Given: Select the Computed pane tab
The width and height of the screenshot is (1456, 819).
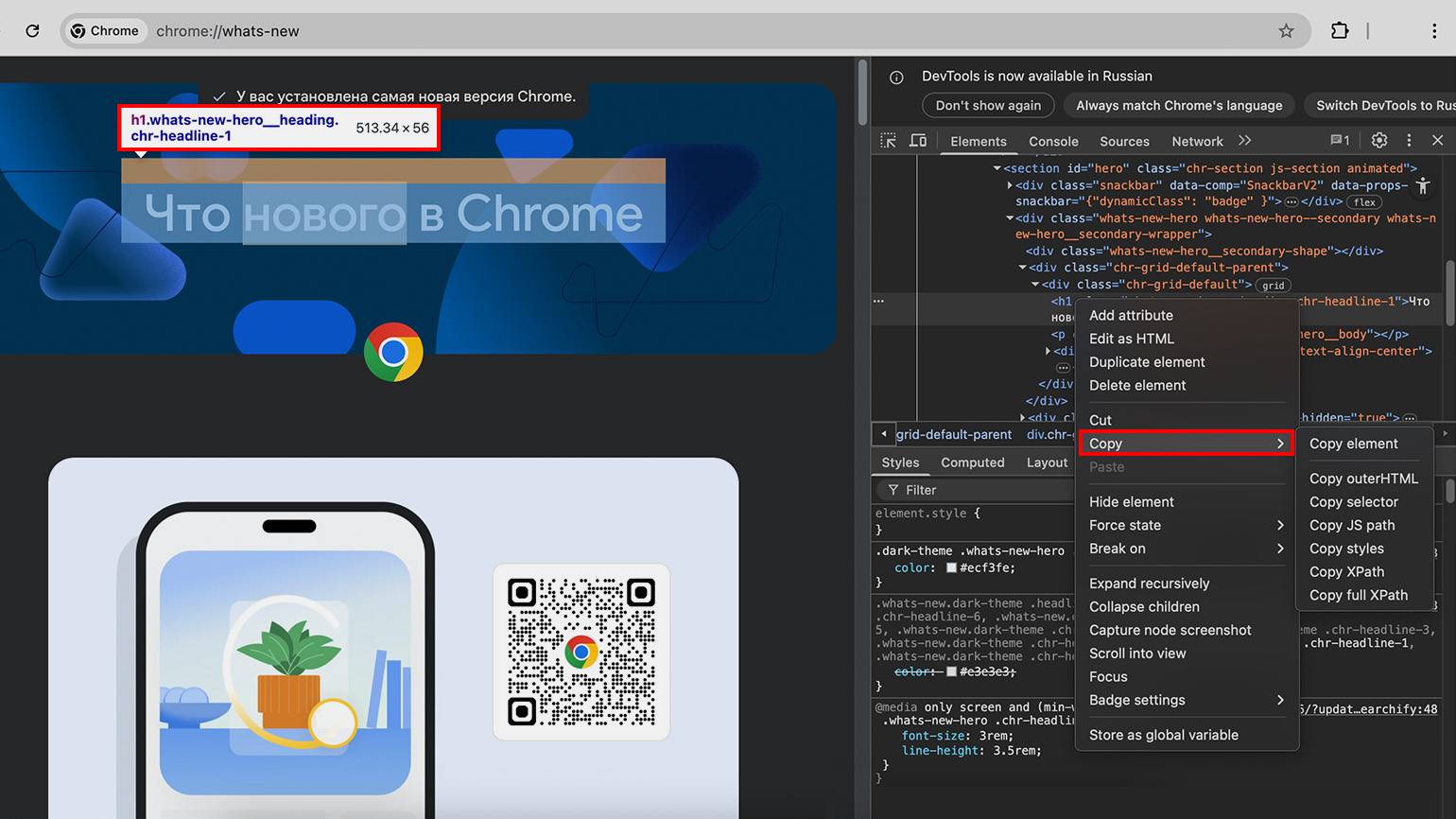Looking at the screenshot, I should coord(973,462).
